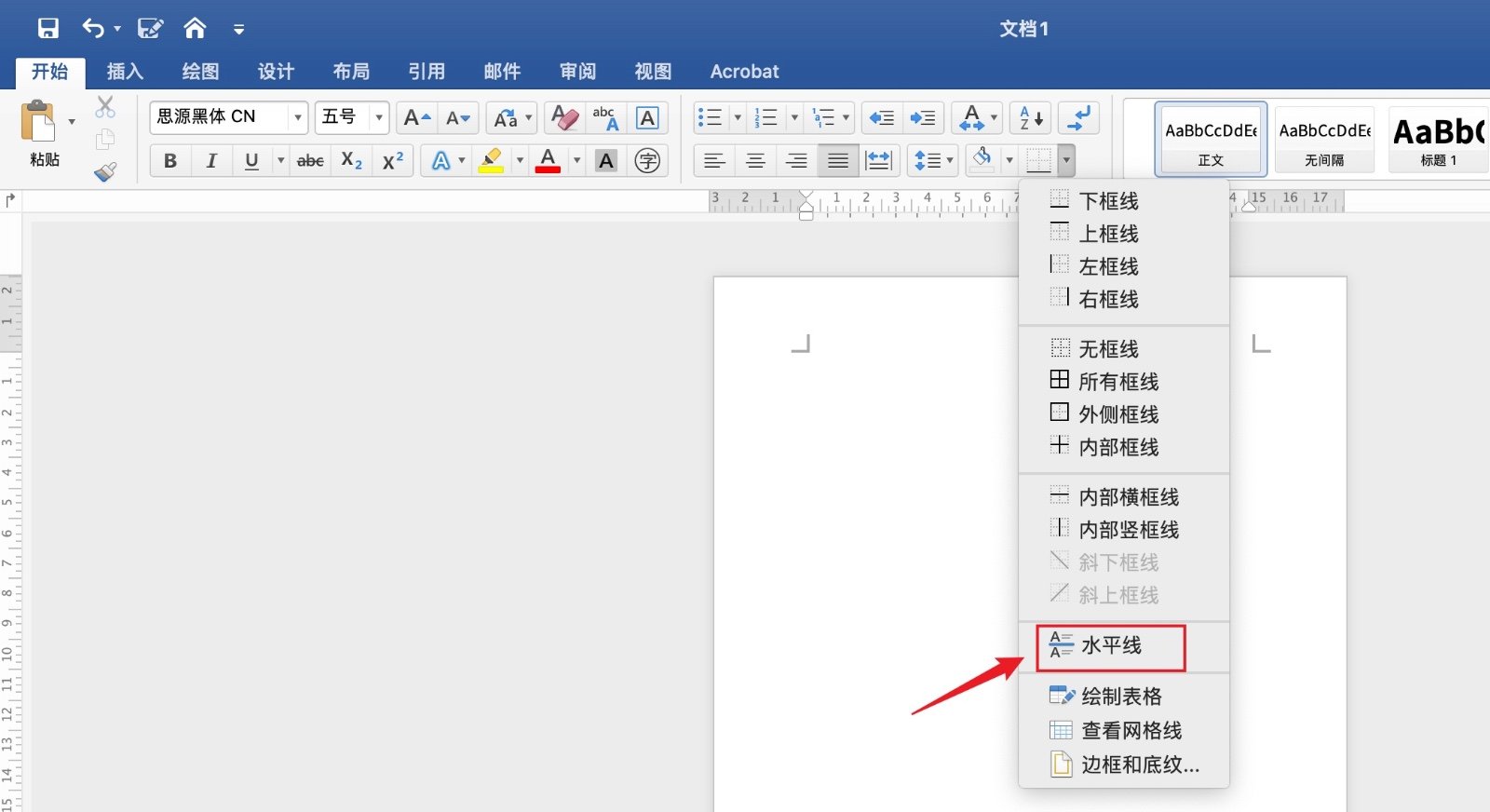Click the bullet list icon

(711, 117)
